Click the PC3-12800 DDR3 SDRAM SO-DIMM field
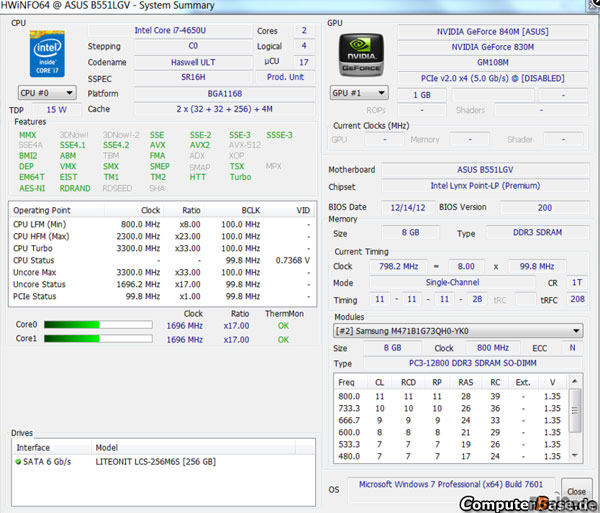This screenshot has width=600, height=513. coord(473,363)
